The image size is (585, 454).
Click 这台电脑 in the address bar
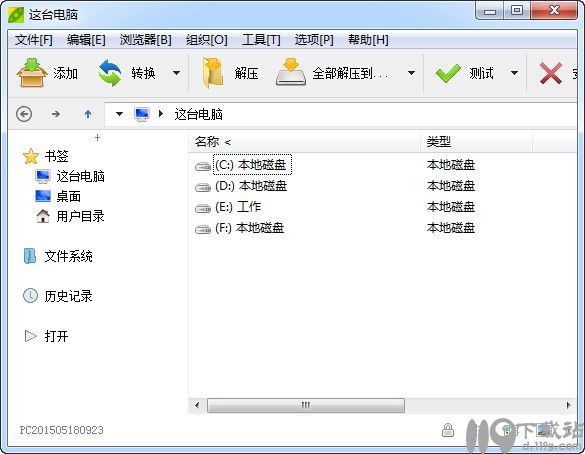click(198, 114)
